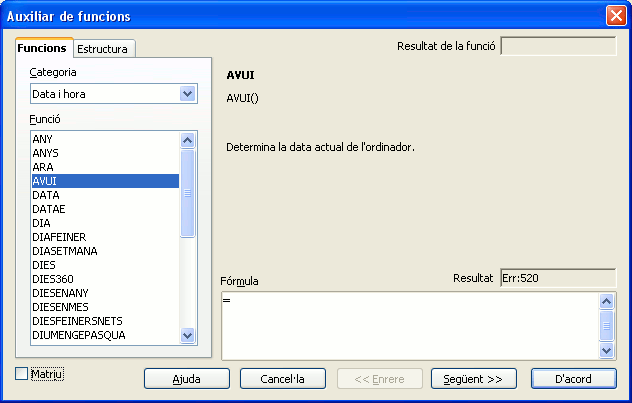Viewport: 632px width, 403px height.
Task: Pick the DIUMENGEPASQUA function
Action: 78,335
